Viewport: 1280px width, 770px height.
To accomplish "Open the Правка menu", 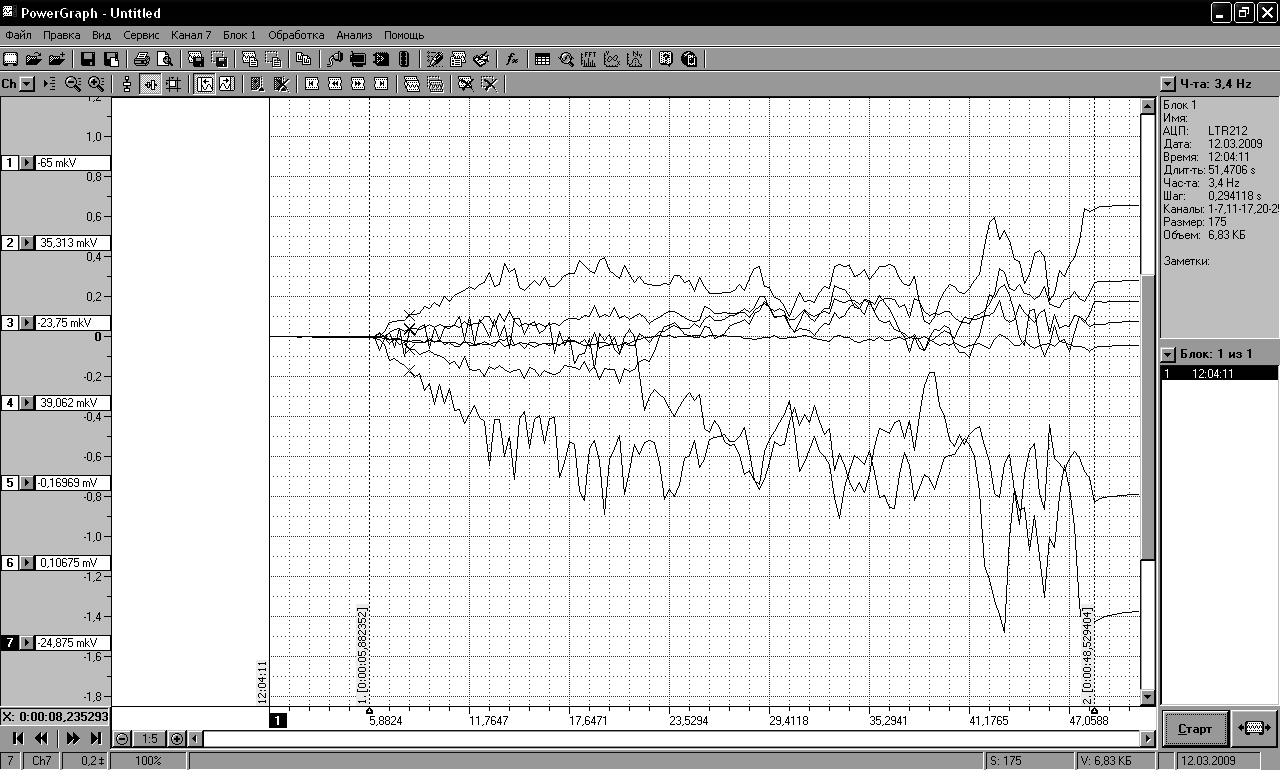I will tap(61, 35).
